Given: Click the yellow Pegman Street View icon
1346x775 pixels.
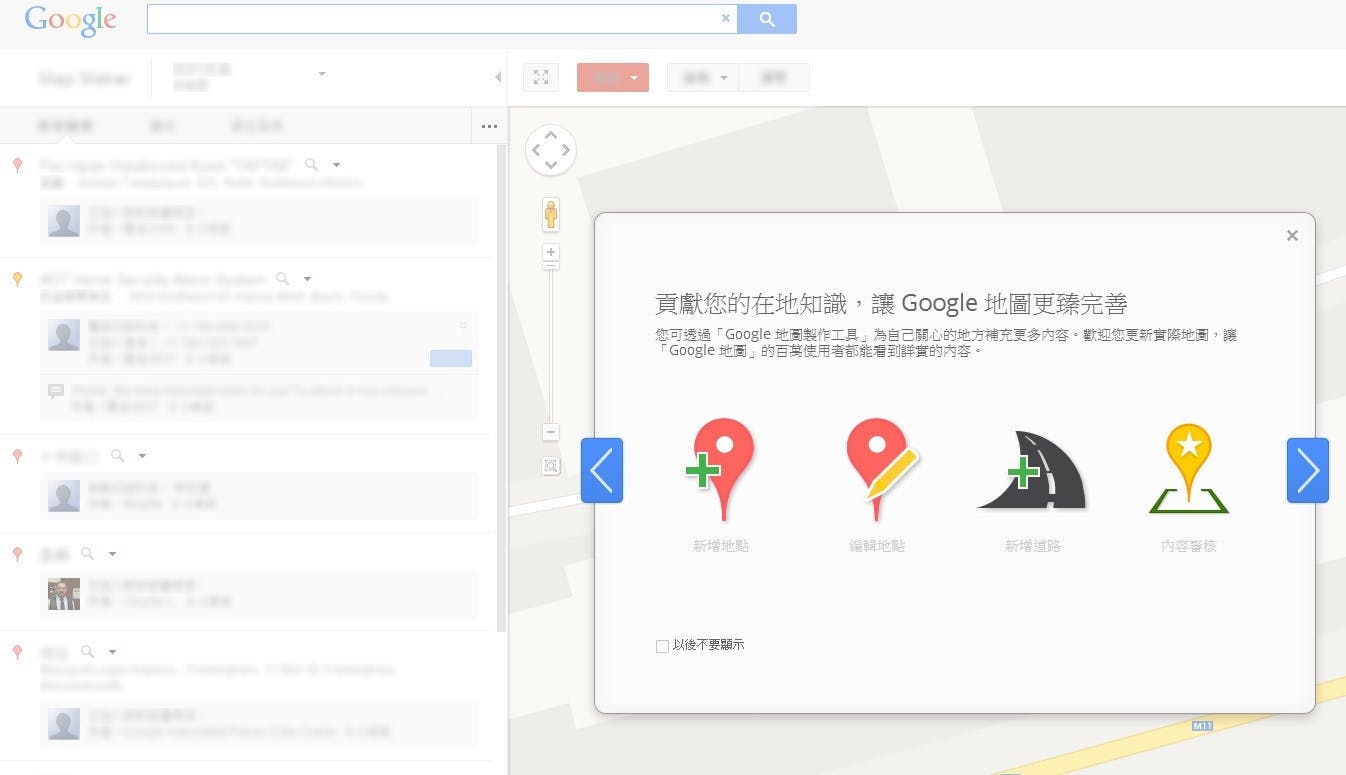Looking at the screenshot, I should tap(551, 214).
